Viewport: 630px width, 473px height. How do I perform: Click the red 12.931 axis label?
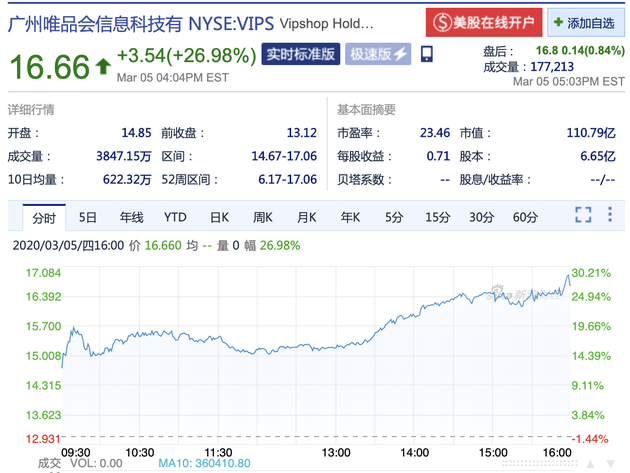click(43, 439)
